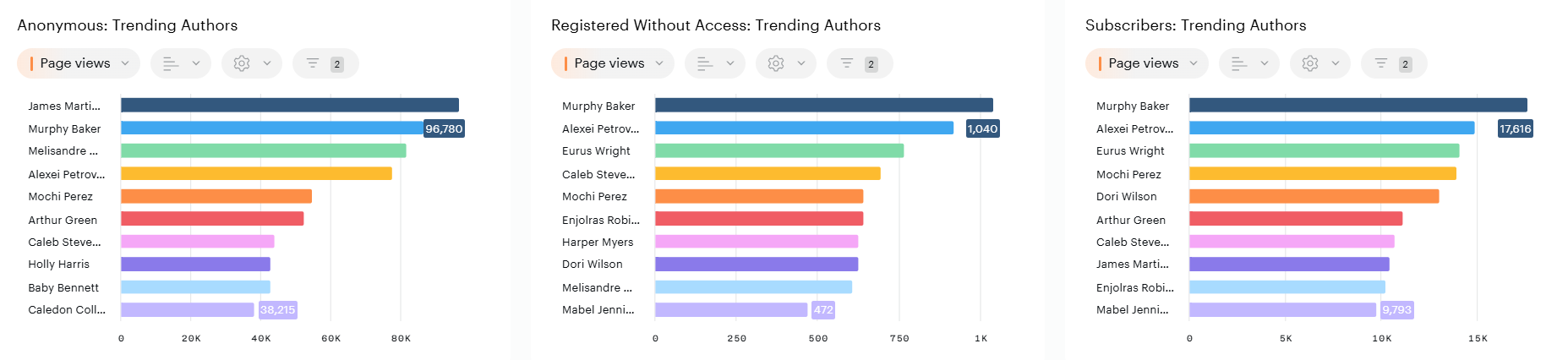The height and width of the screenshot is (360, 1568).
Task: Click the Anonymous: Trending Authors title
Action: coord(128,25)
